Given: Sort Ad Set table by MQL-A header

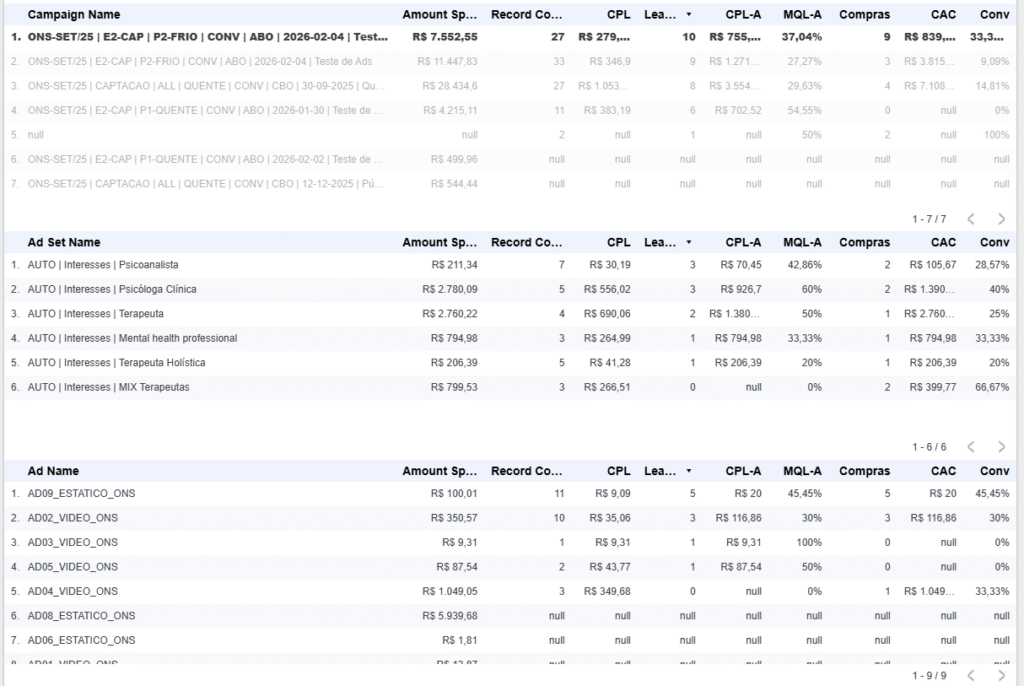Looking at the screenshot, I should [802, 243].
